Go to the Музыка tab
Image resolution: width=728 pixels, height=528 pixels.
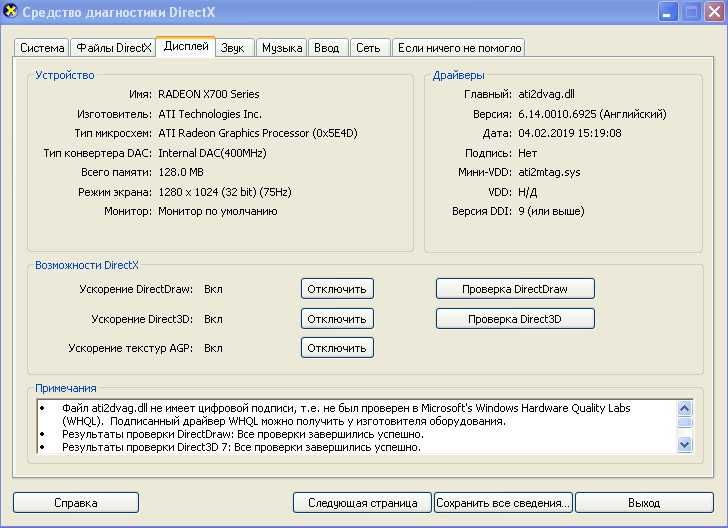point(281,48)
